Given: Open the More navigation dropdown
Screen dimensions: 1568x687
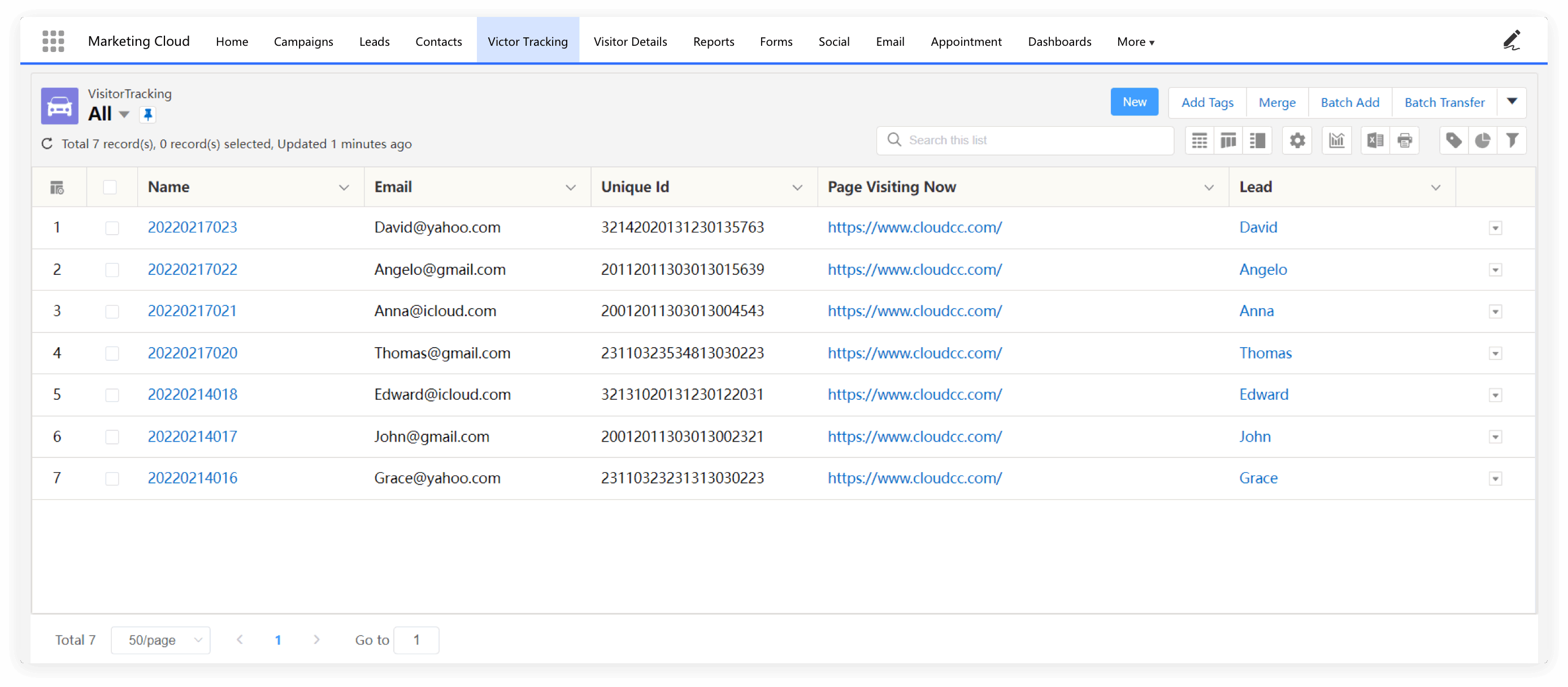Looking at the screenshot, I should pyautogui.click(x=1135, y=41).
